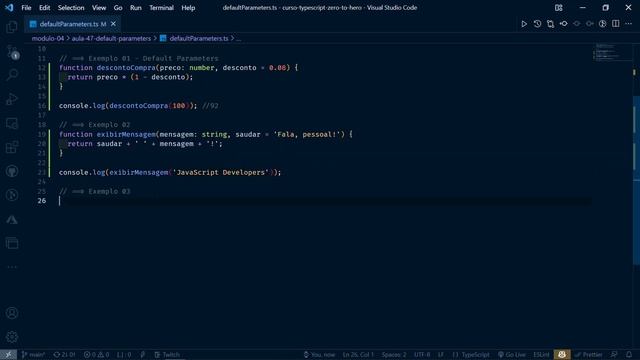This screenshot has height=360, width=640.
Task: Open the Selection menu
Action: click(71, 8)
